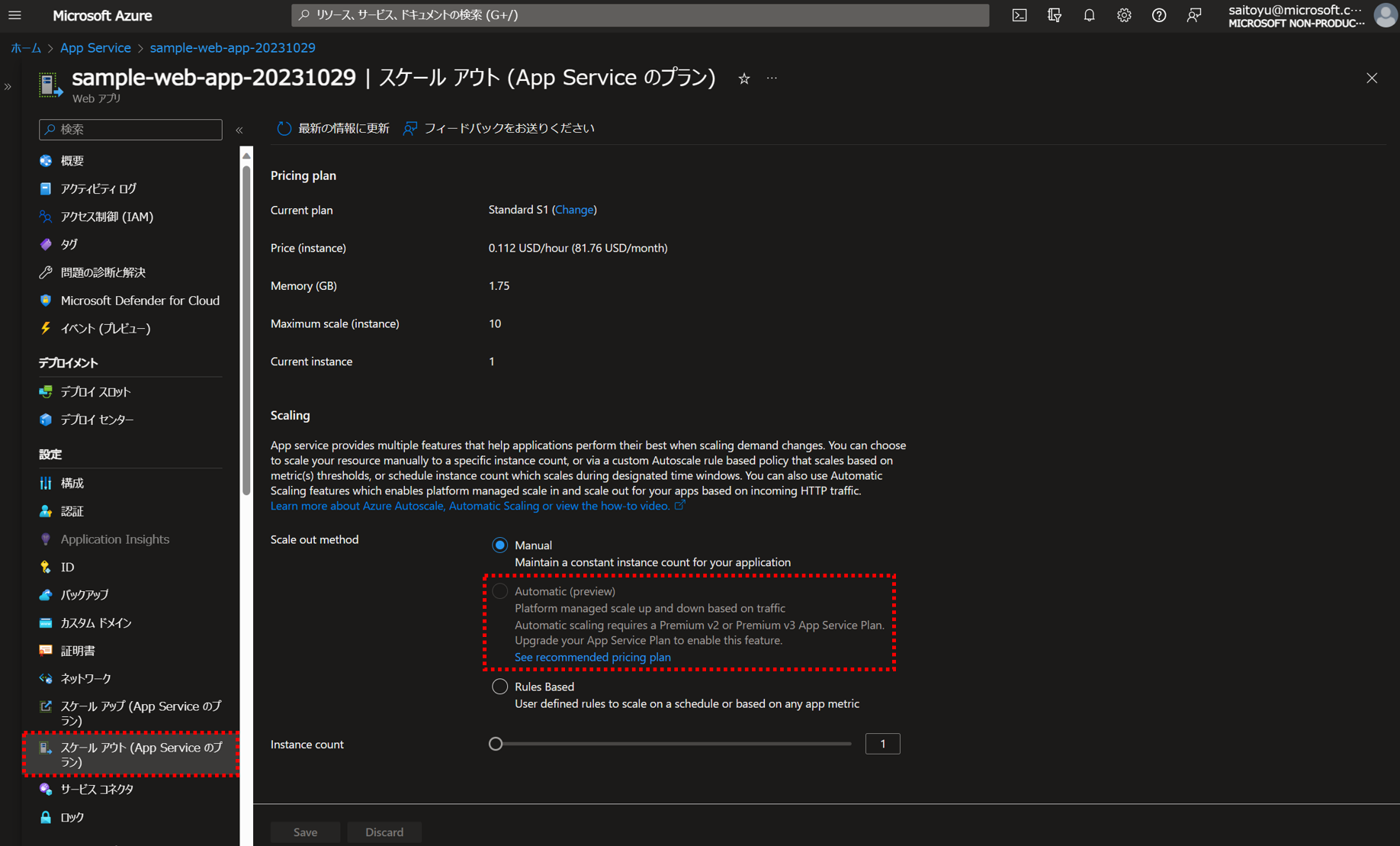The image size is (1400, 846).
Task: Click the アクティビティ ログ icon
Action: [x=46, y=188]
